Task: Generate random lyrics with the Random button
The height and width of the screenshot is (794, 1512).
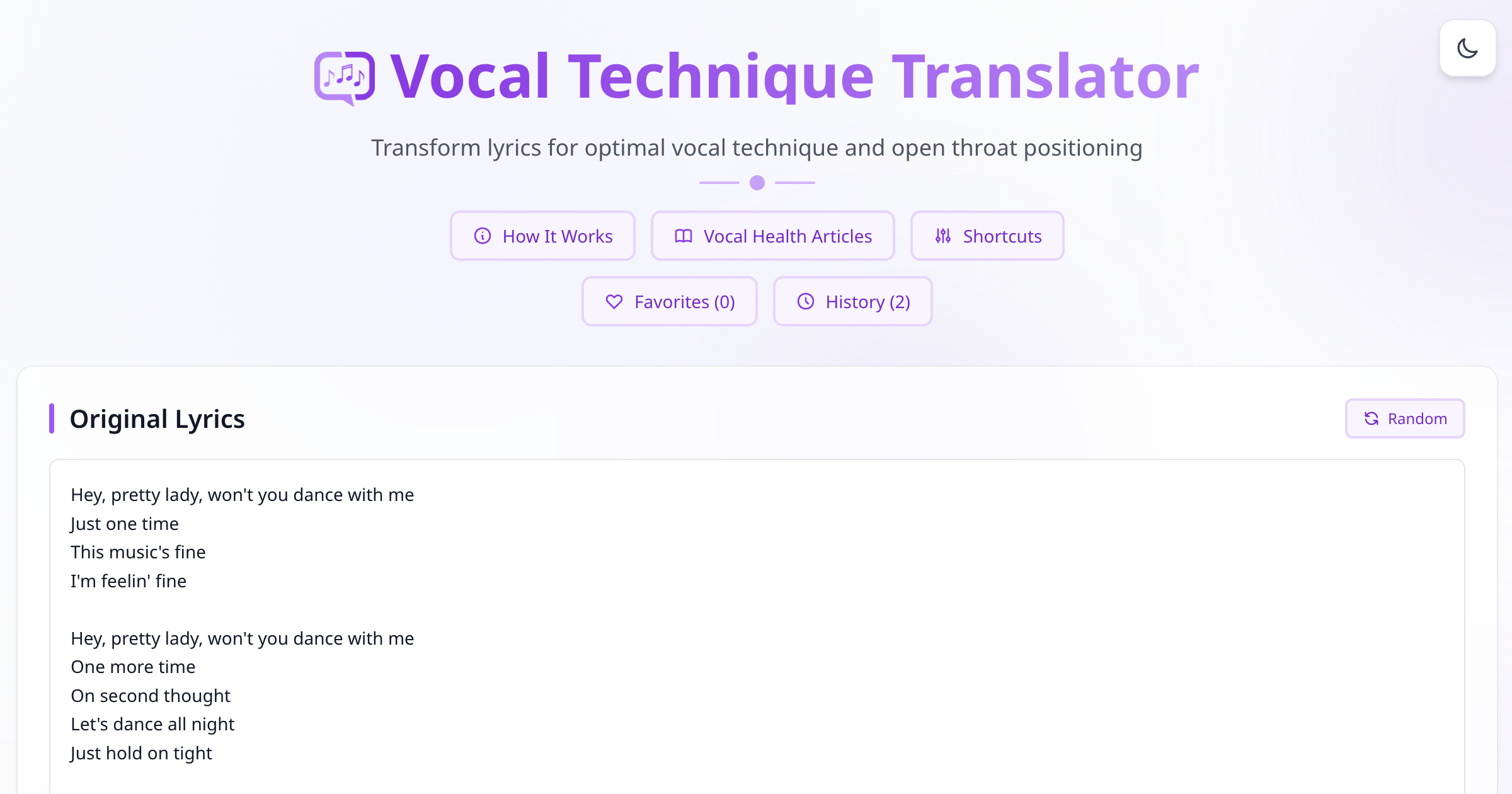Action: pos(1404,418)
